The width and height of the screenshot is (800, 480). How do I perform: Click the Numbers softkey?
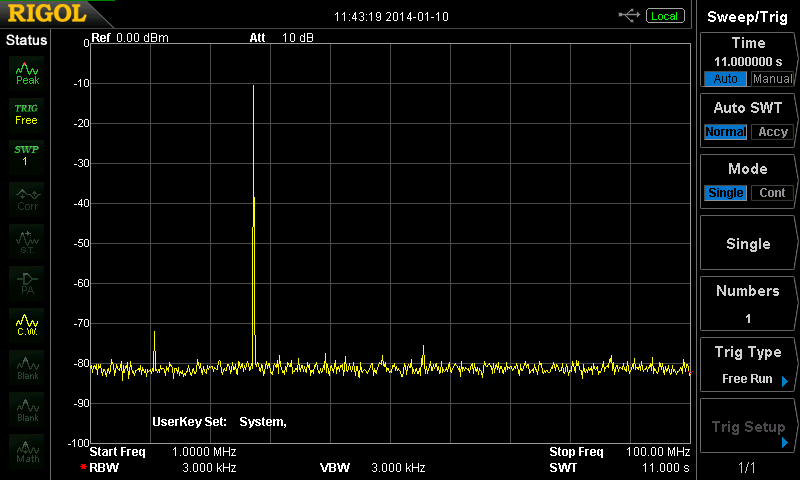(x=748, y=304)
